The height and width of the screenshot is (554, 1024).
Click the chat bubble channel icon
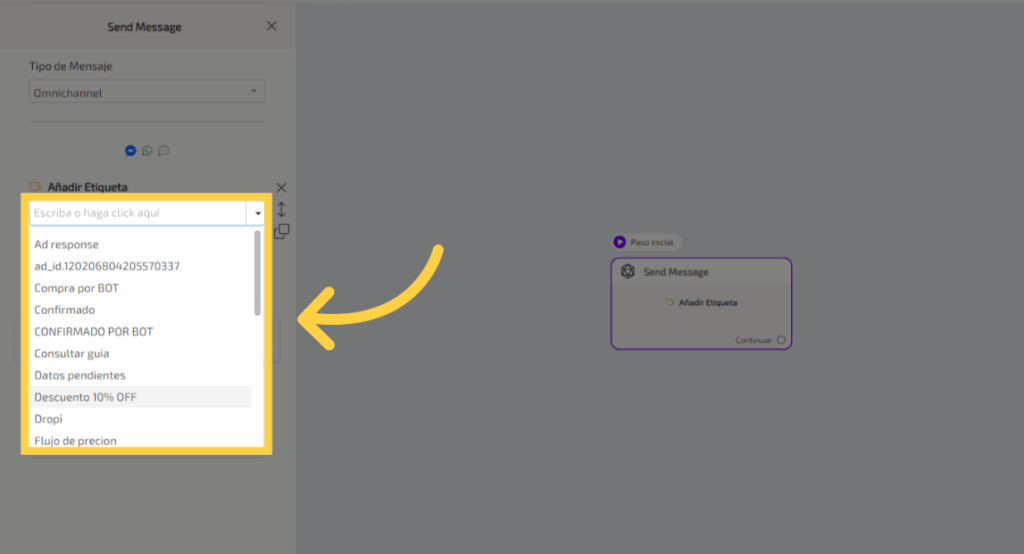coord(164,151)
